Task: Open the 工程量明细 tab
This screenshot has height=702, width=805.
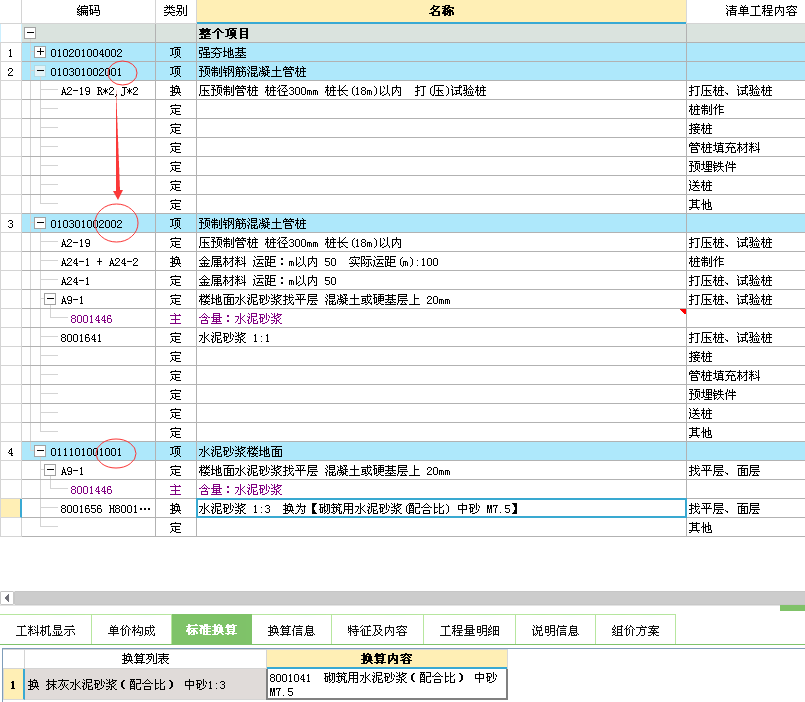Action: (x=470, y=631)
